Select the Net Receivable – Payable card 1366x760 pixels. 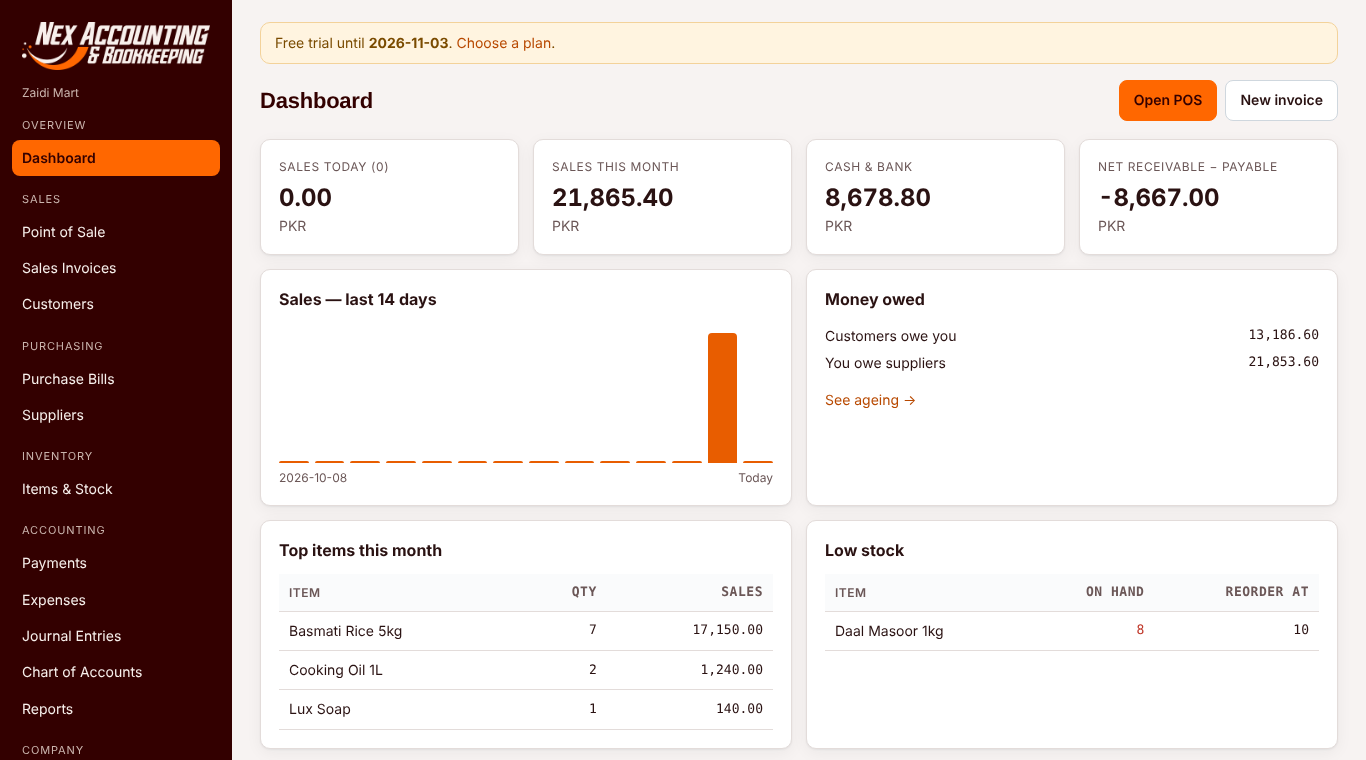click(1208, 197)
